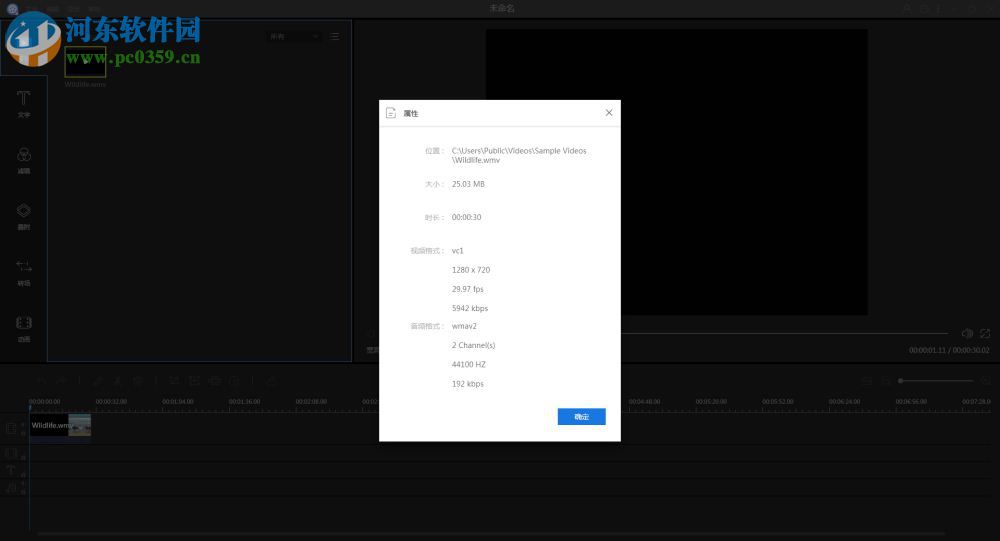Click the audio track music icon on the timeline

click(11, 487)
